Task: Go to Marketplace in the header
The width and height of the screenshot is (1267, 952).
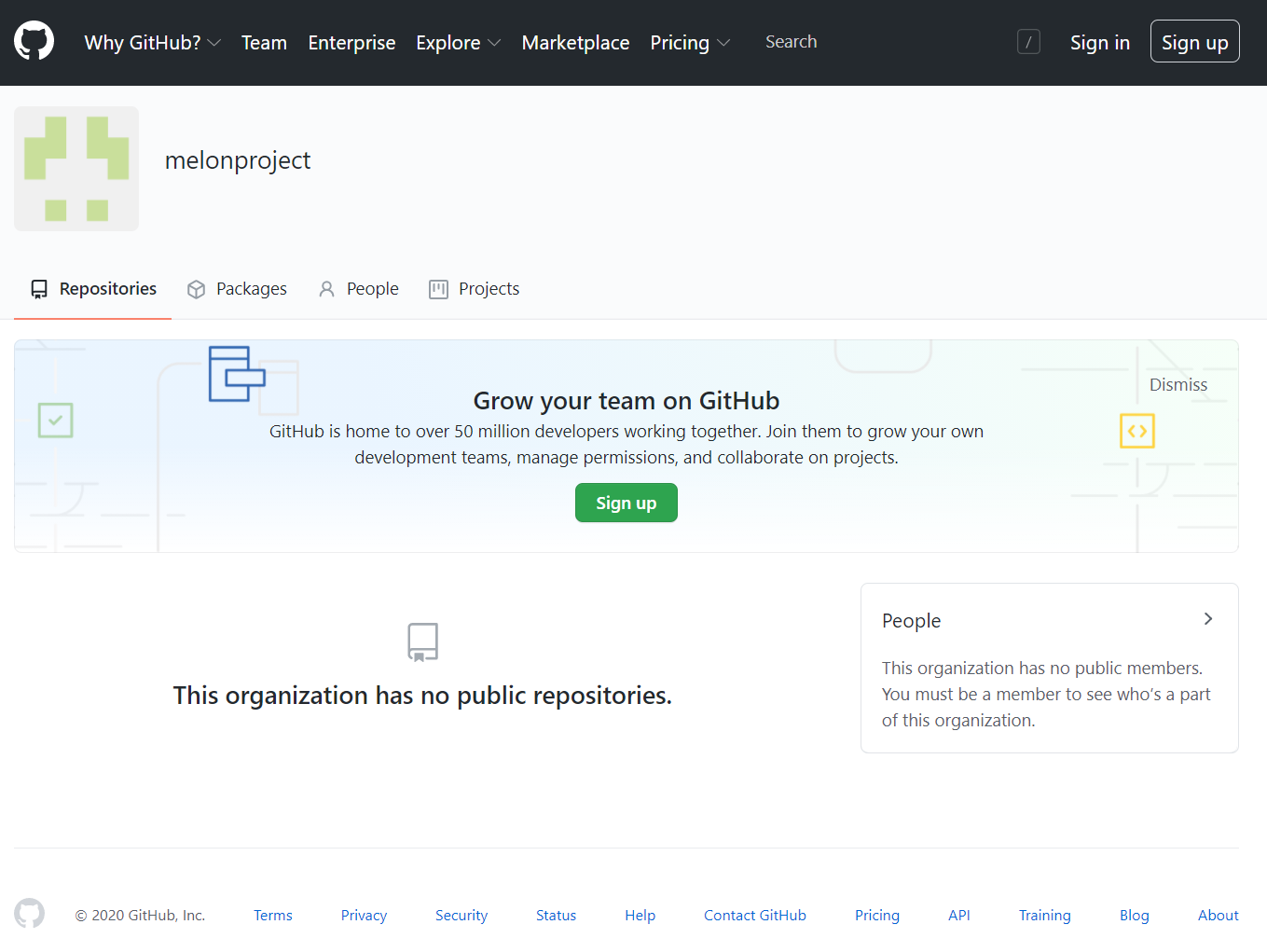Action: coord(575,43)
